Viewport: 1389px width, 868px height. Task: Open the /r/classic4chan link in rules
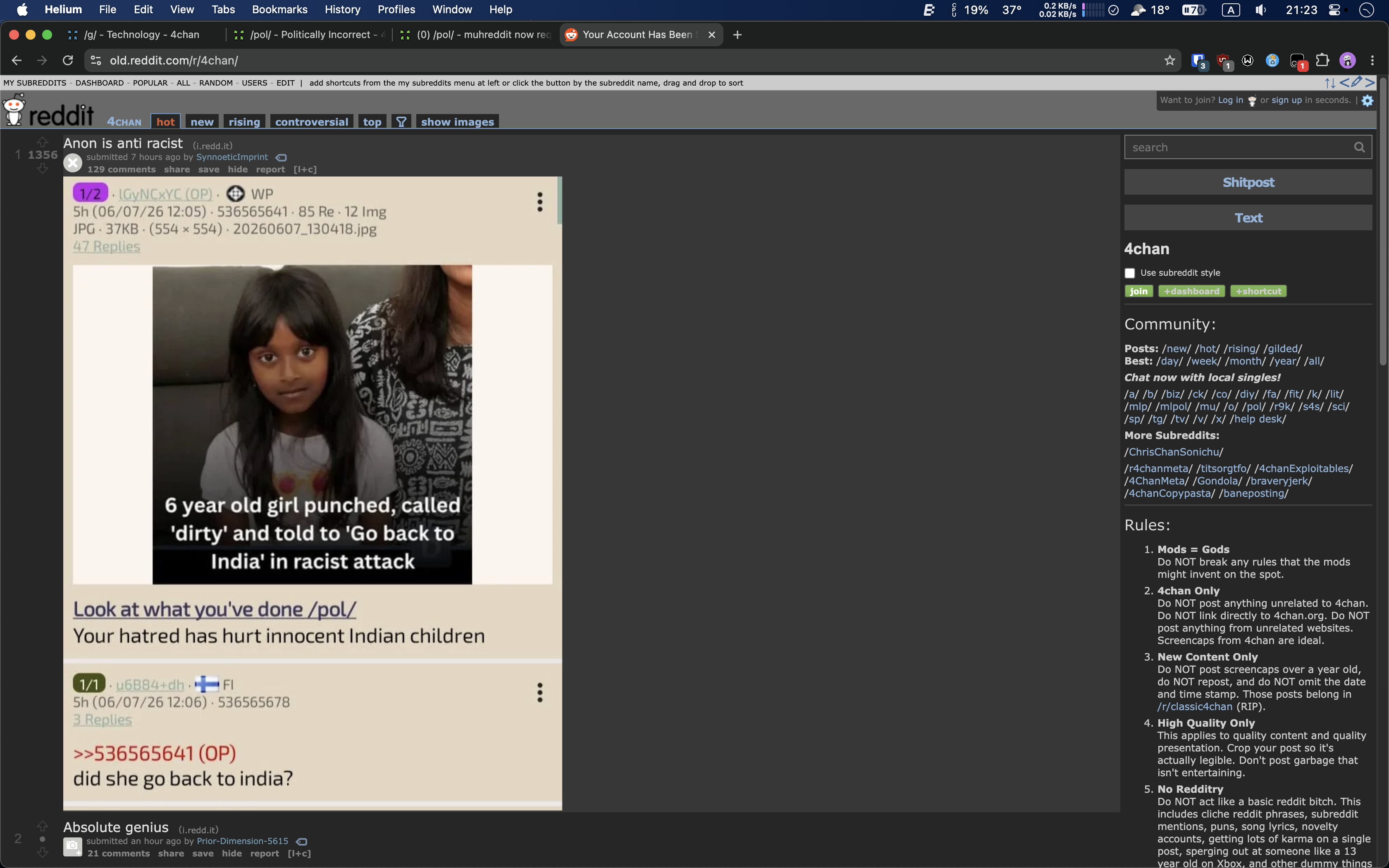pyautogui.click(x=1194, y=707)
